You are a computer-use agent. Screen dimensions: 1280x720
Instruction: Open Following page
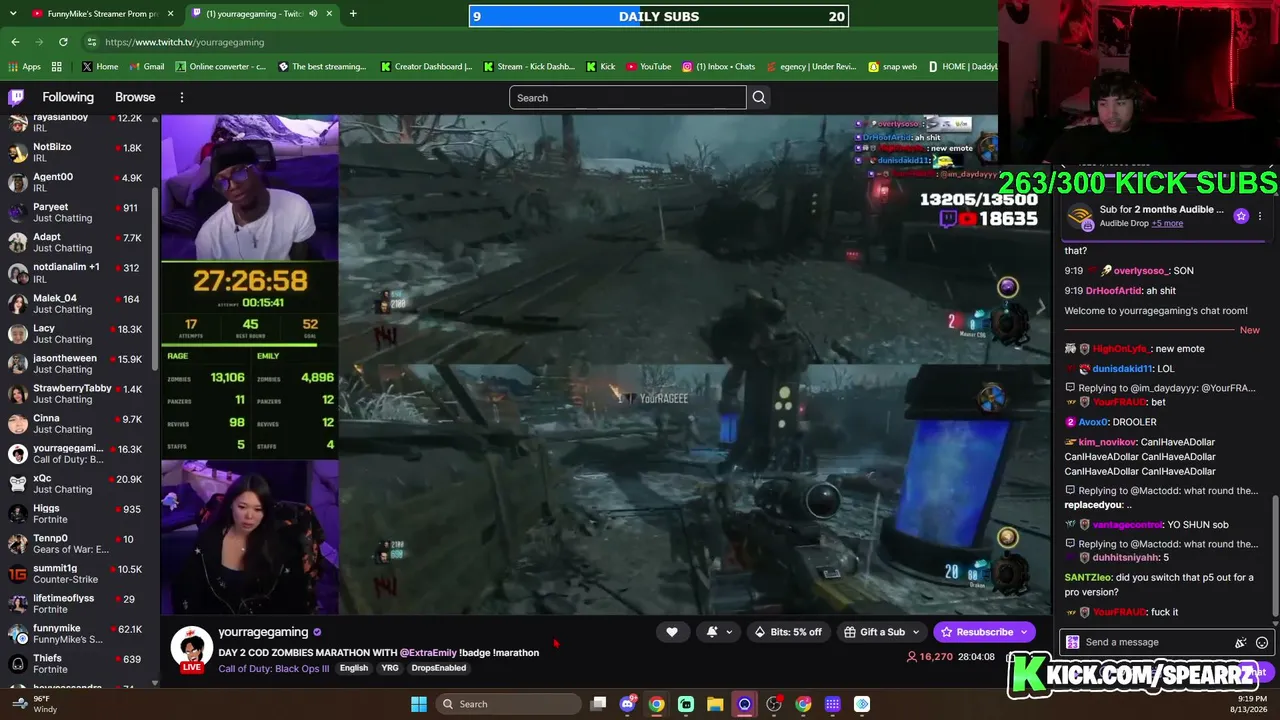[x=68, y=97]
